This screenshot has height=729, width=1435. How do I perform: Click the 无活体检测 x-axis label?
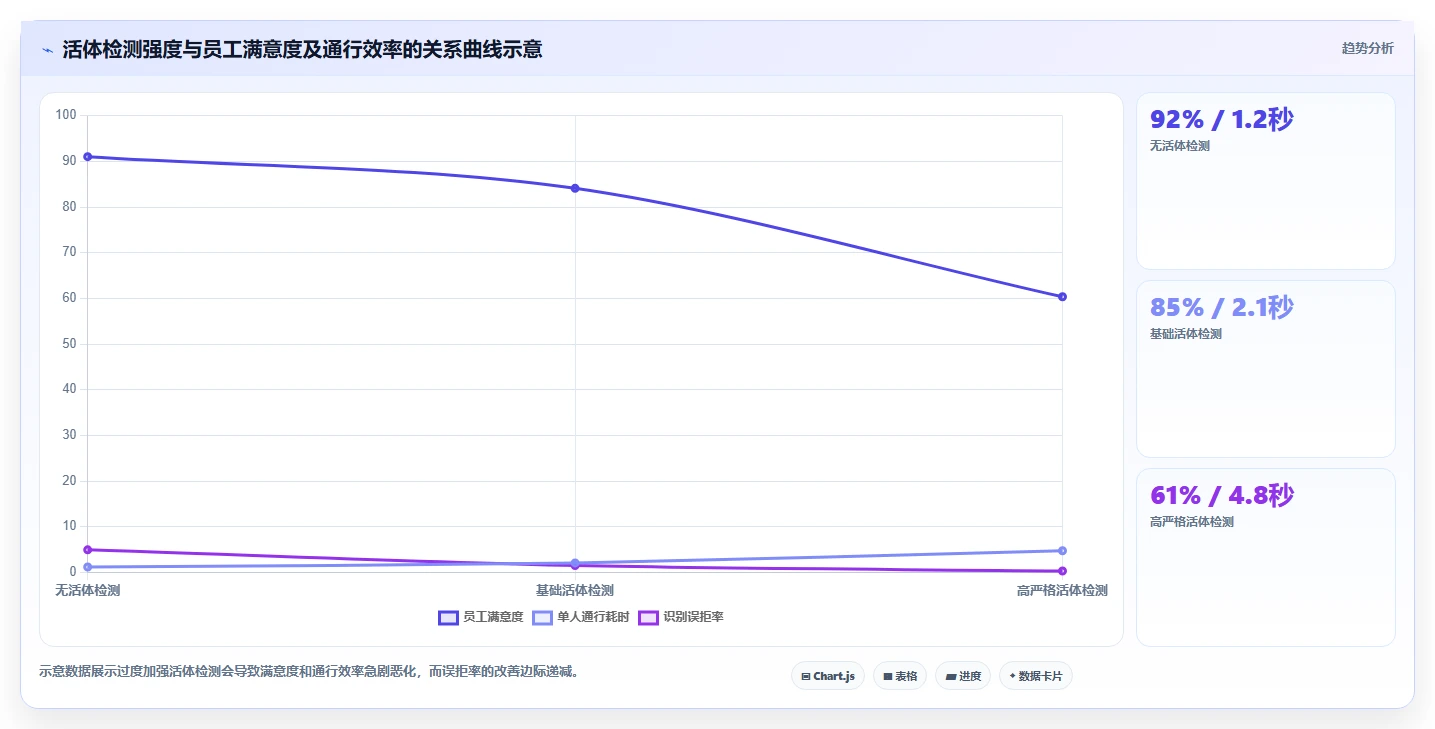(88, 591)
